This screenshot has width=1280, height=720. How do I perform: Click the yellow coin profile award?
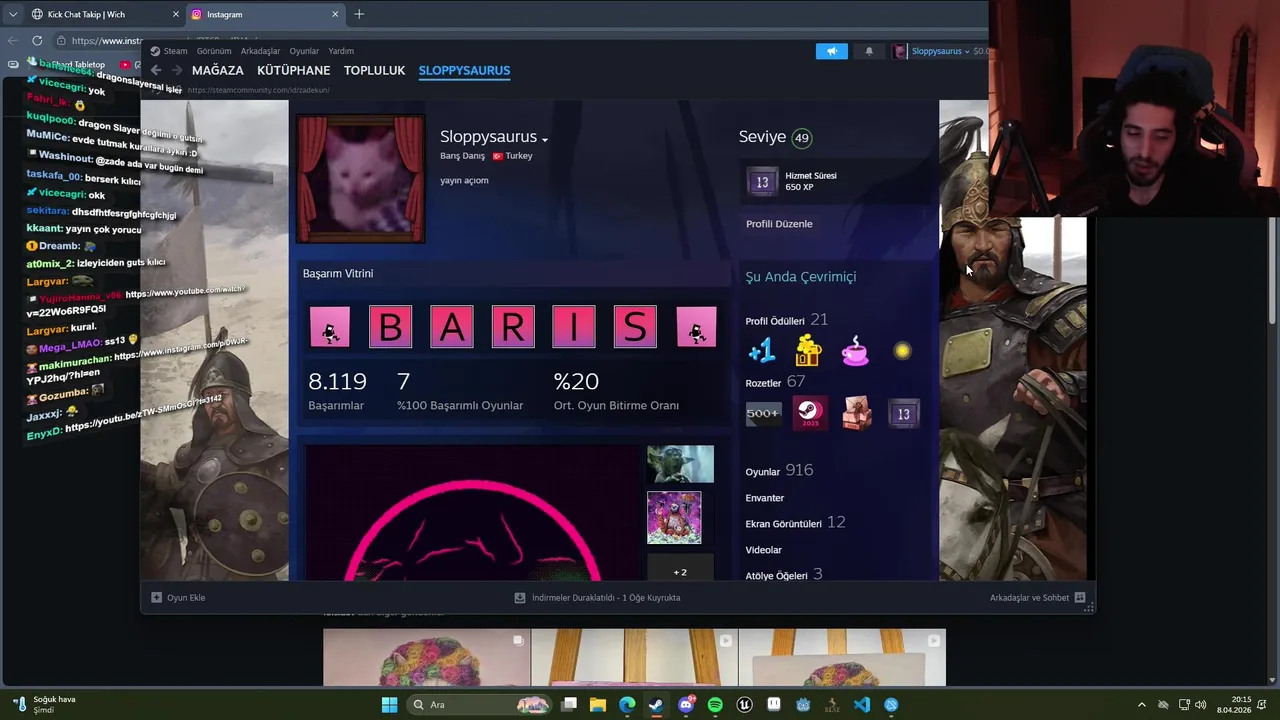(x=902, y=351)
